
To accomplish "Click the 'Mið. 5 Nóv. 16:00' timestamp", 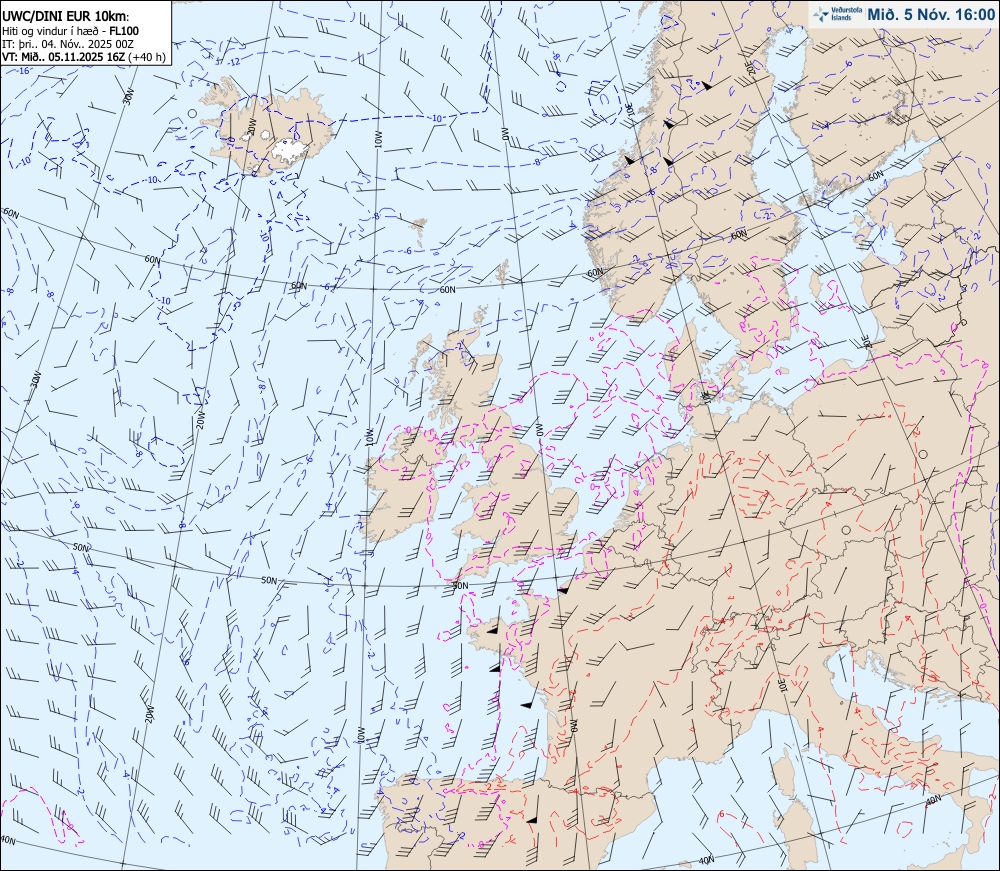I will coord(930,15).
